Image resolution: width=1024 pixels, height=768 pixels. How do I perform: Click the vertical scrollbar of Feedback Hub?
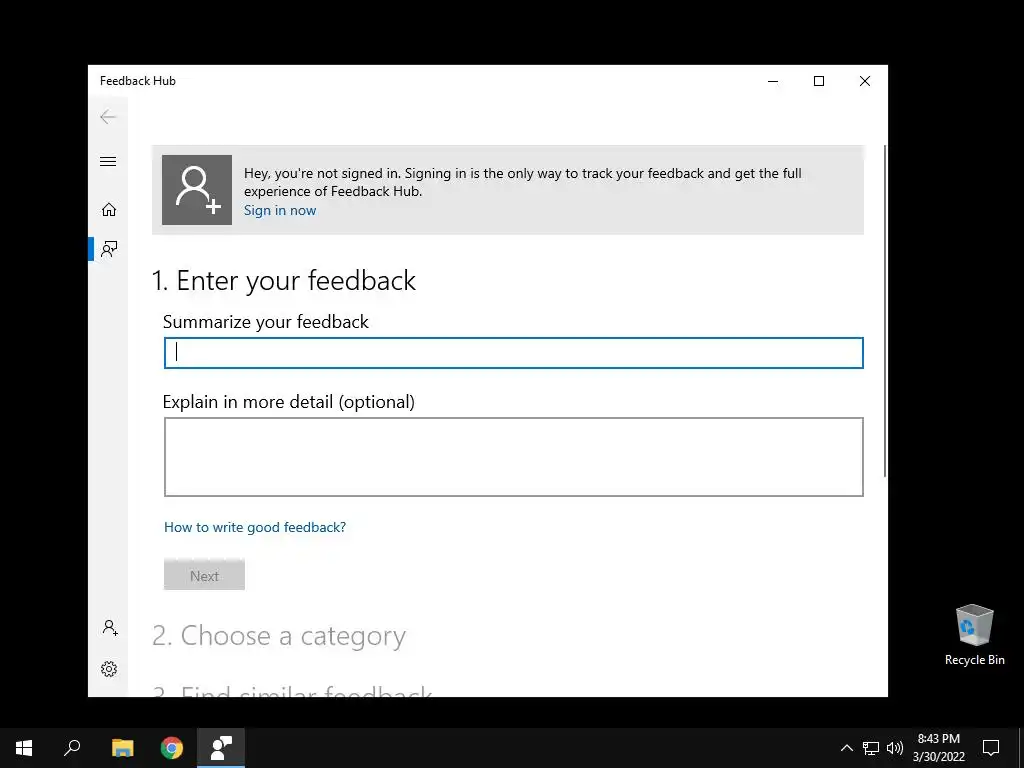click(885, 311)
